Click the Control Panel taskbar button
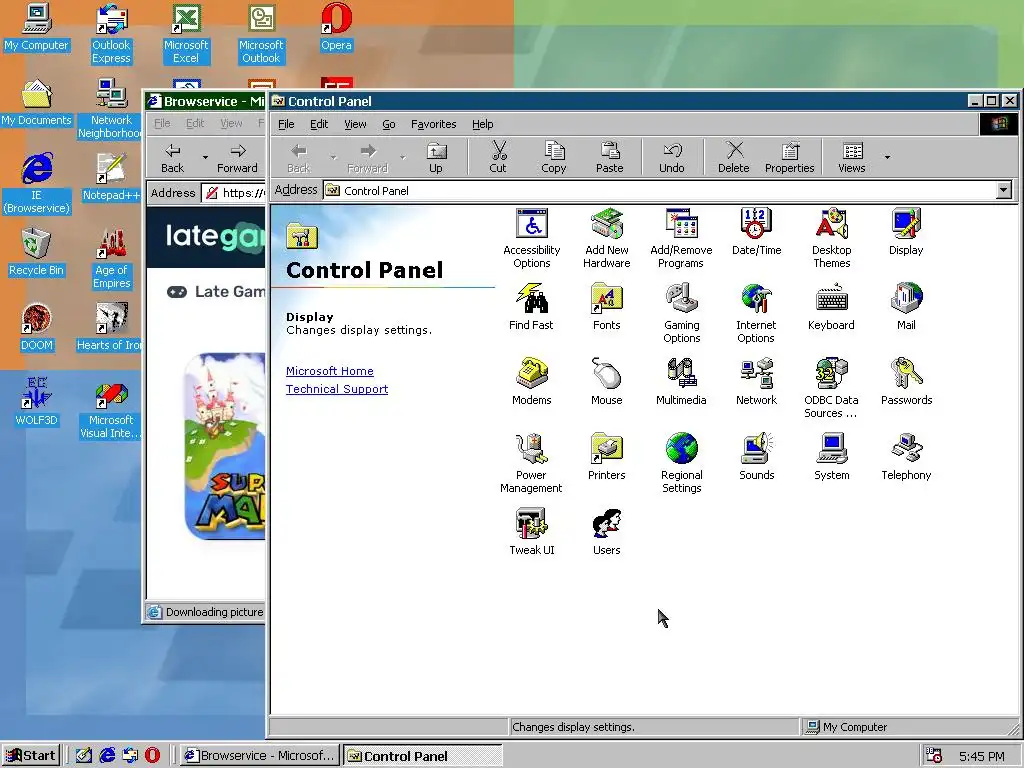This screenshot has height=768, width=1024. (423, 756)
